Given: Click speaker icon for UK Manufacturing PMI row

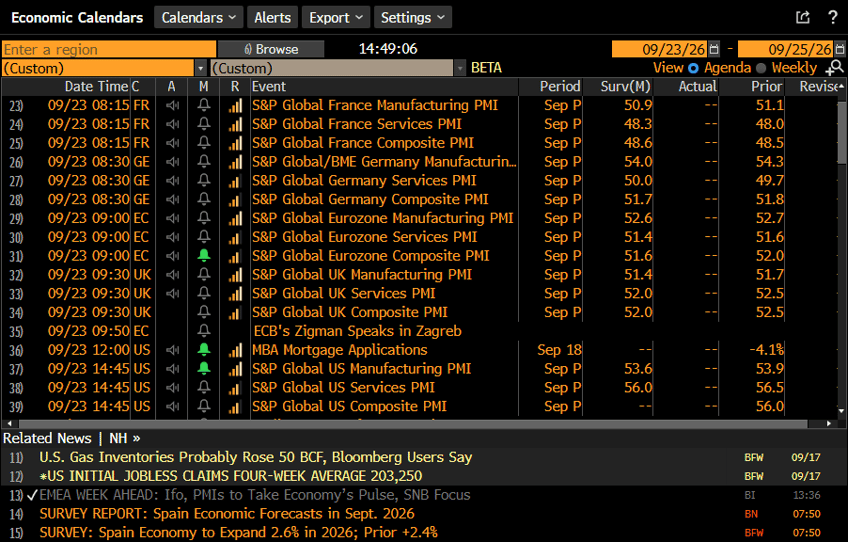Looking at the screenshot, I should (x=173, y=275).
